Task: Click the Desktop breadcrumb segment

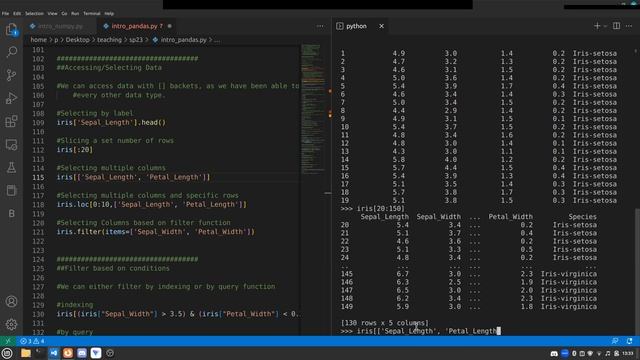Action: 78,40
